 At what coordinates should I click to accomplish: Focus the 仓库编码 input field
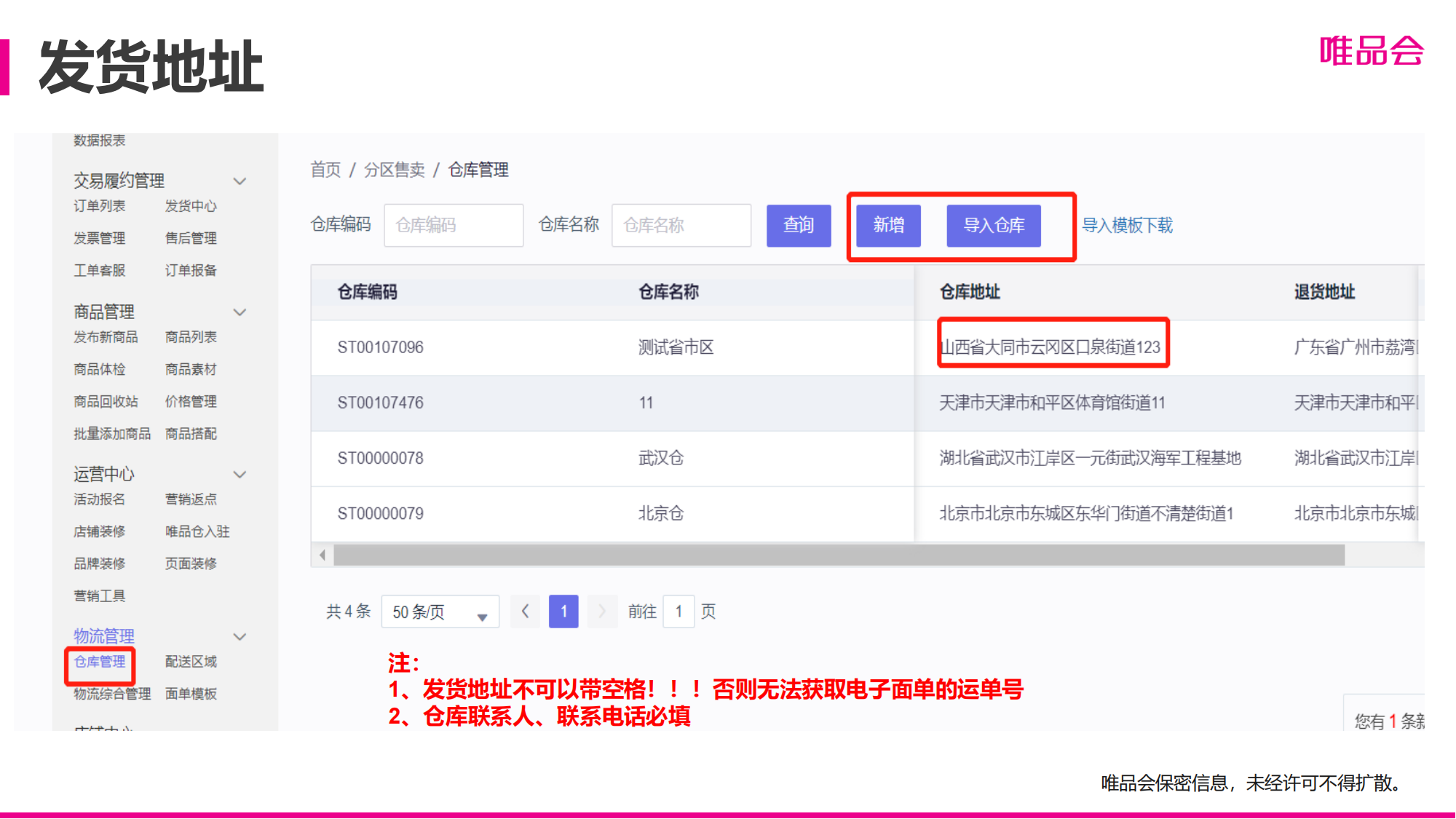click(454, 226)
